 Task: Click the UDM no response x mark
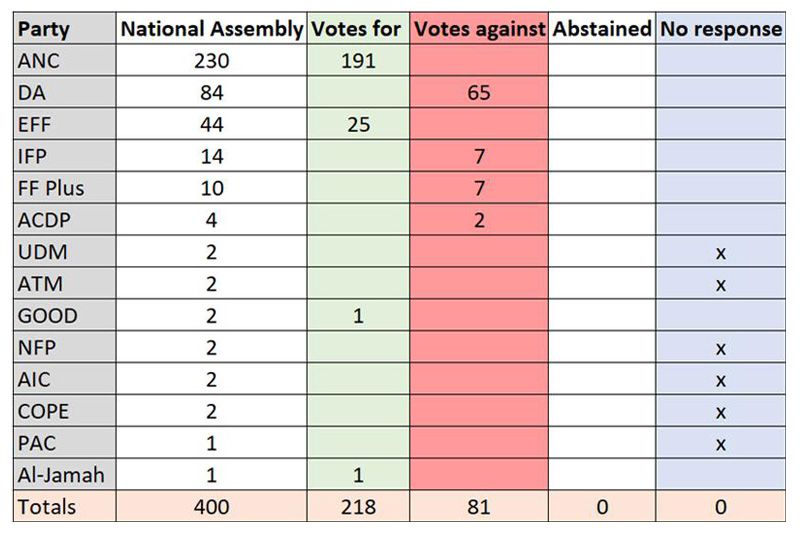click(x=720, y=252)
